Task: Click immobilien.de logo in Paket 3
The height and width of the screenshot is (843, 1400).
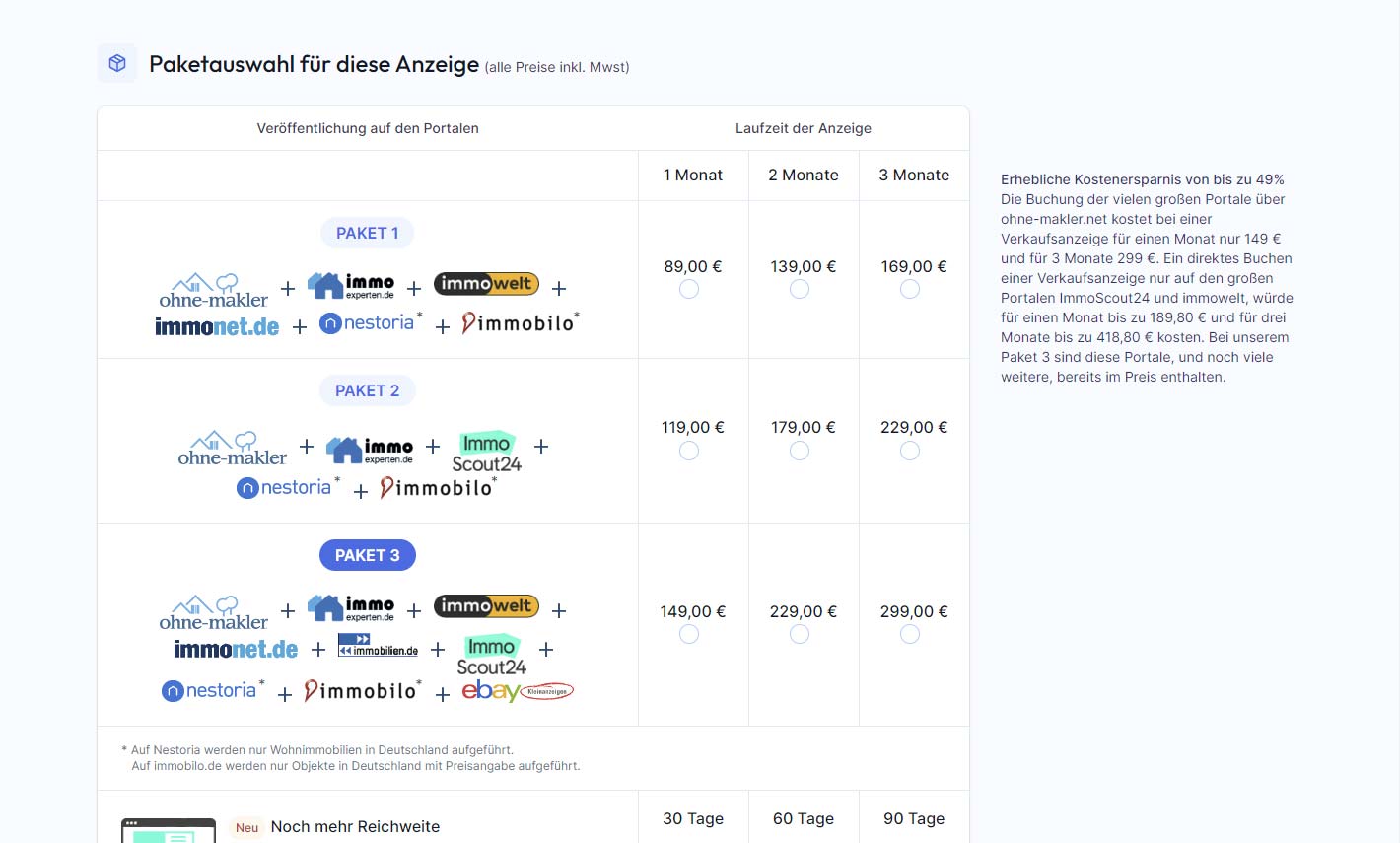Action: [x=378, y=646]
